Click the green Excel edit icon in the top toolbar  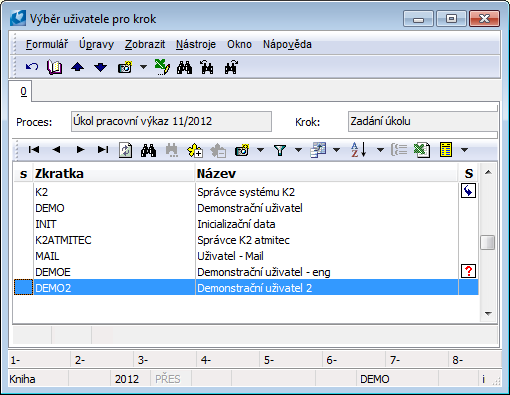click(x=162, y=67)
